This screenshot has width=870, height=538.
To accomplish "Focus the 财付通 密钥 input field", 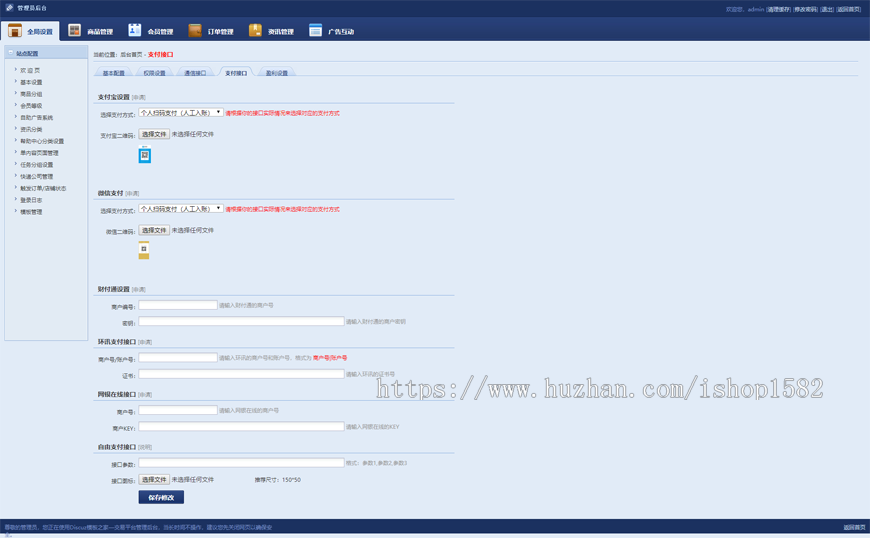I will 241,321.
